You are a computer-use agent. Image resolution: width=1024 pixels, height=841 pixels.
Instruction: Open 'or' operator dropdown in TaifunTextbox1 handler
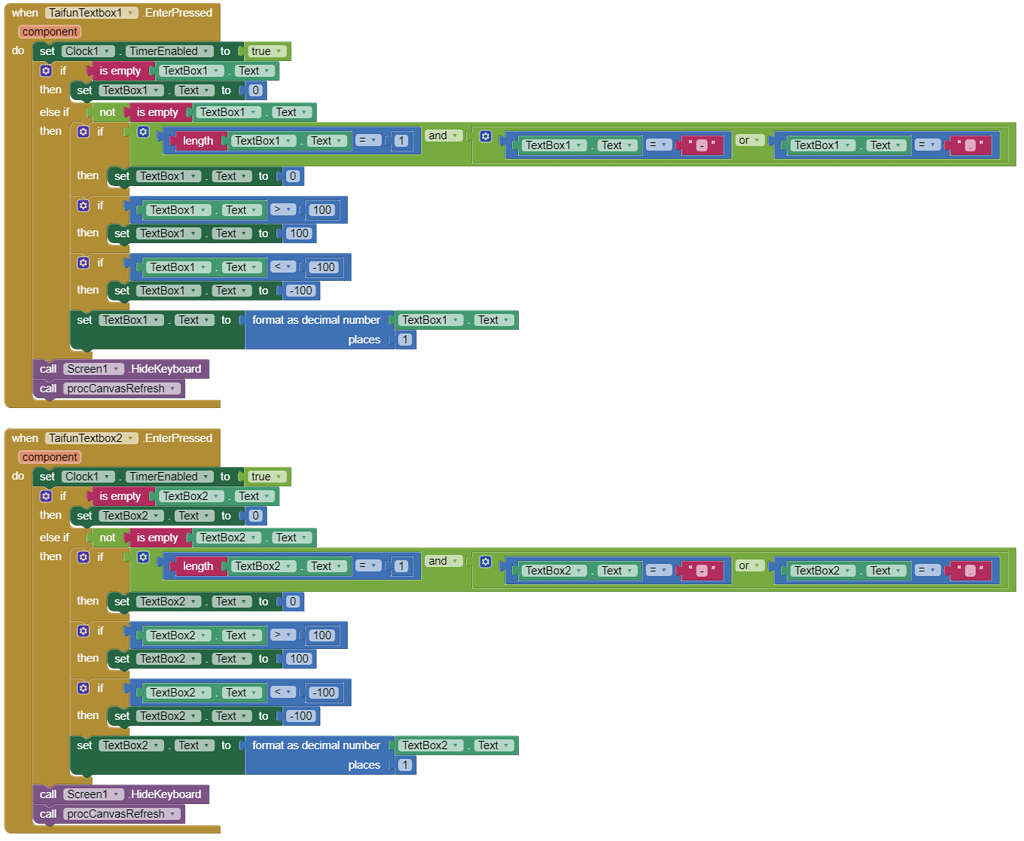click(x=757, y=141)
